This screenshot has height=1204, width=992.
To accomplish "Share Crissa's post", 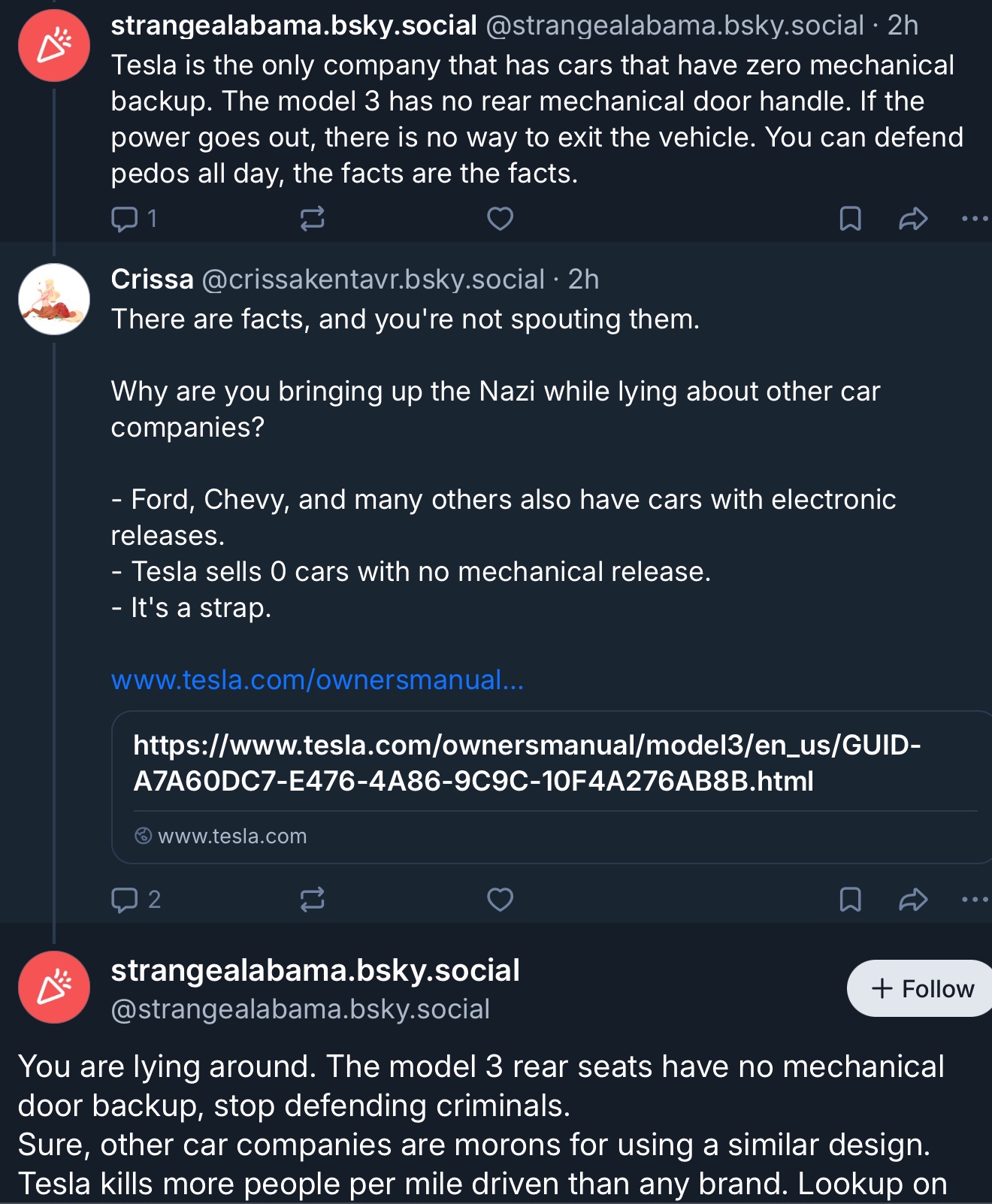I will pos(912,900).
